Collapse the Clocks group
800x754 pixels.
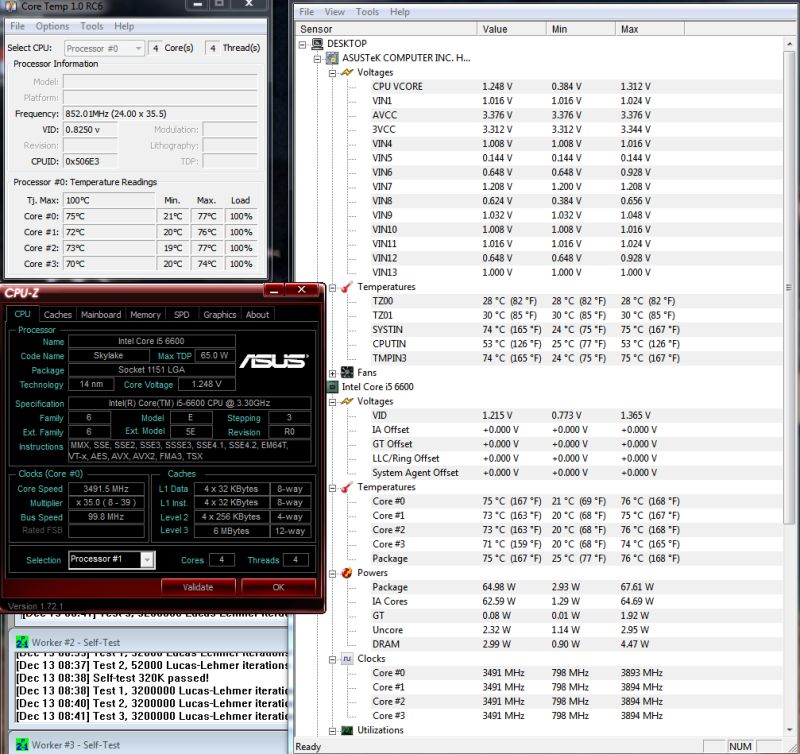coord(333,660)
